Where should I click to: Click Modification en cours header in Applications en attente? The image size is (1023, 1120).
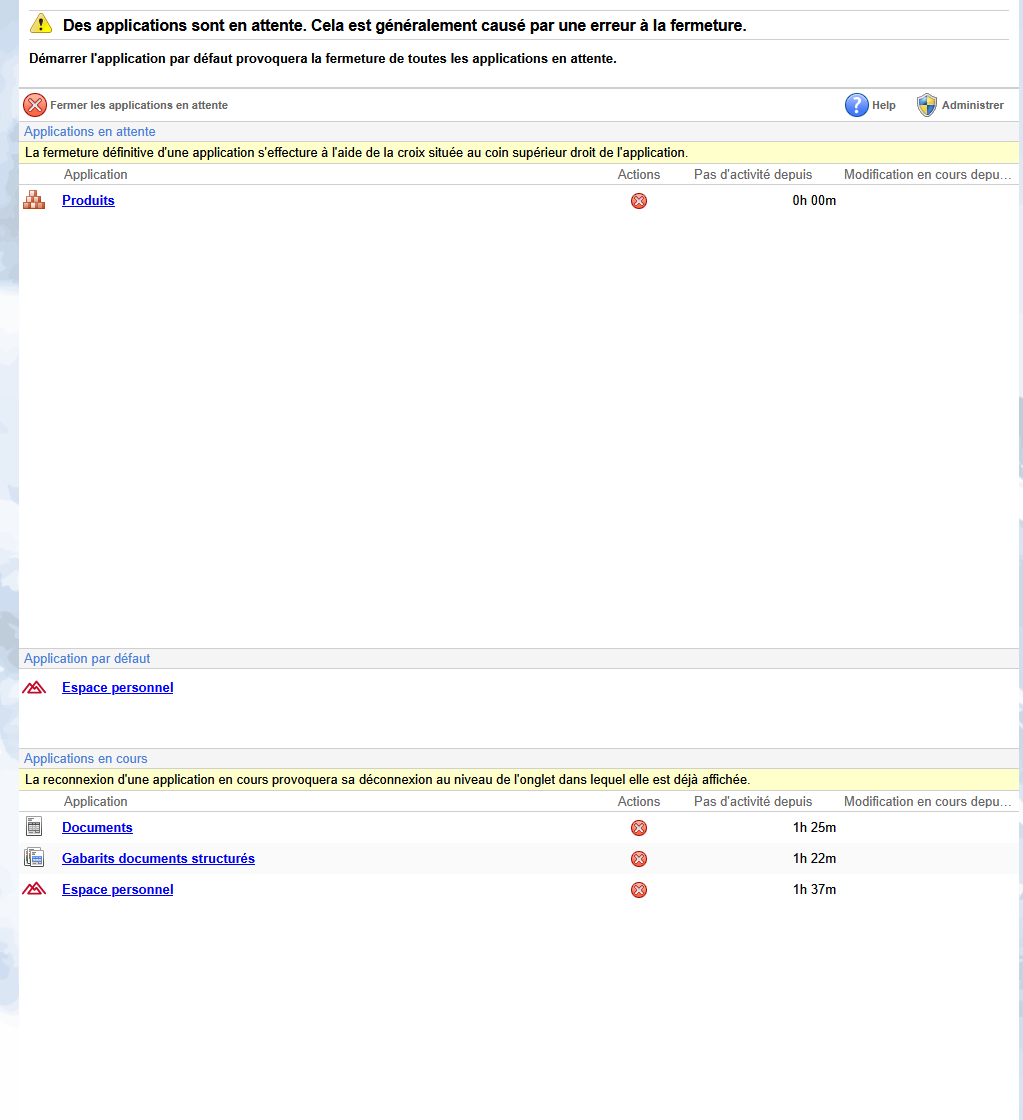point(927,174)
